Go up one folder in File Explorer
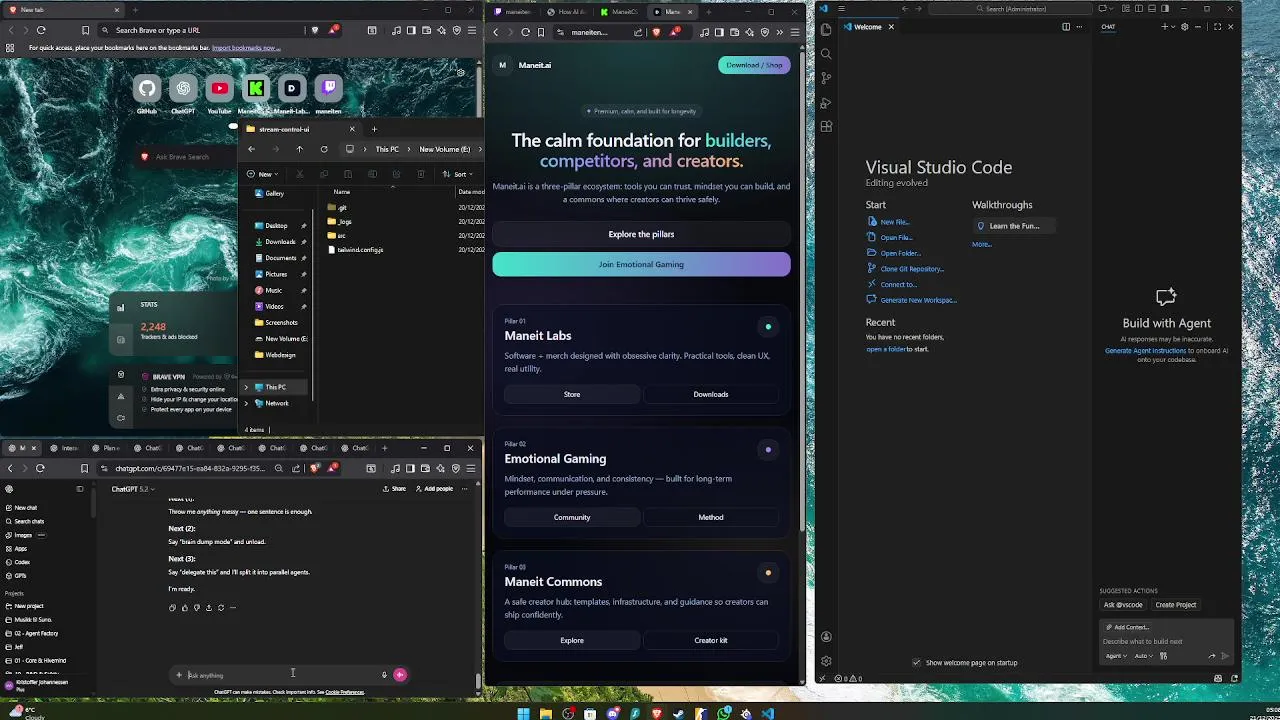 pyautogui.click(x=299, y=149)
